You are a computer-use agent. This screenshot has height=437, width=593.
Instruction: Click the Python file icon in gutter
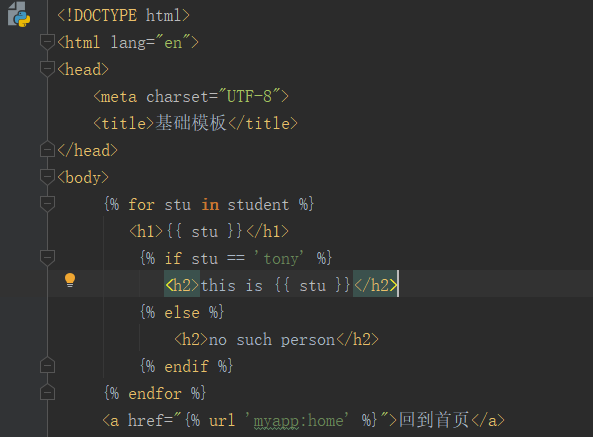tap(19, 14)
